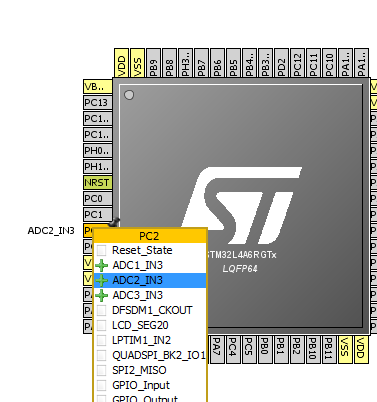Screen dimensions: 377x402
Task: Click the NRST pin
Action: [x=98, y=183]
